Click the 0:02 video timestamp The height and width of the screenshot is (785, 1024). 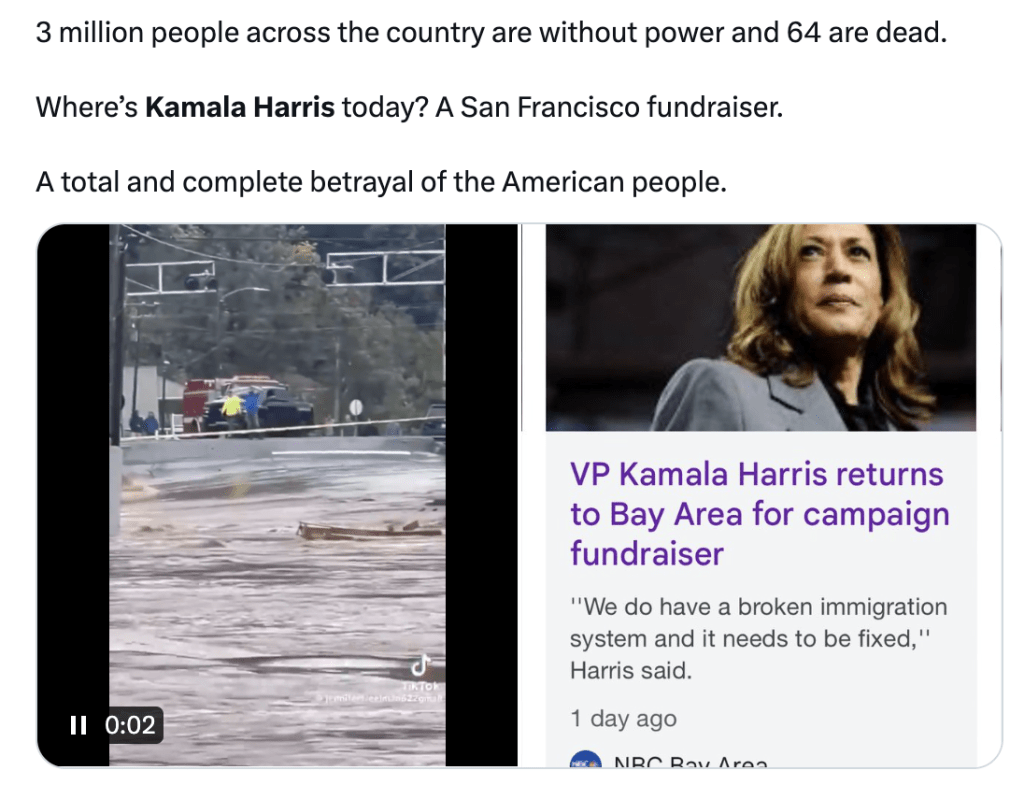[x=130, y=725]
